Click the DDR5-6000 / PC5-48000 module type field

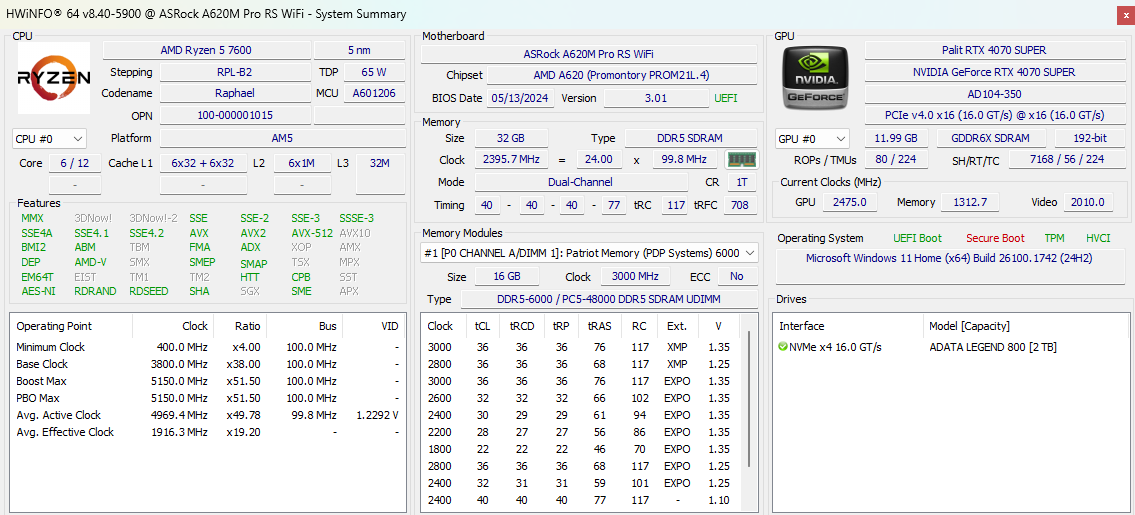[609, 299]
